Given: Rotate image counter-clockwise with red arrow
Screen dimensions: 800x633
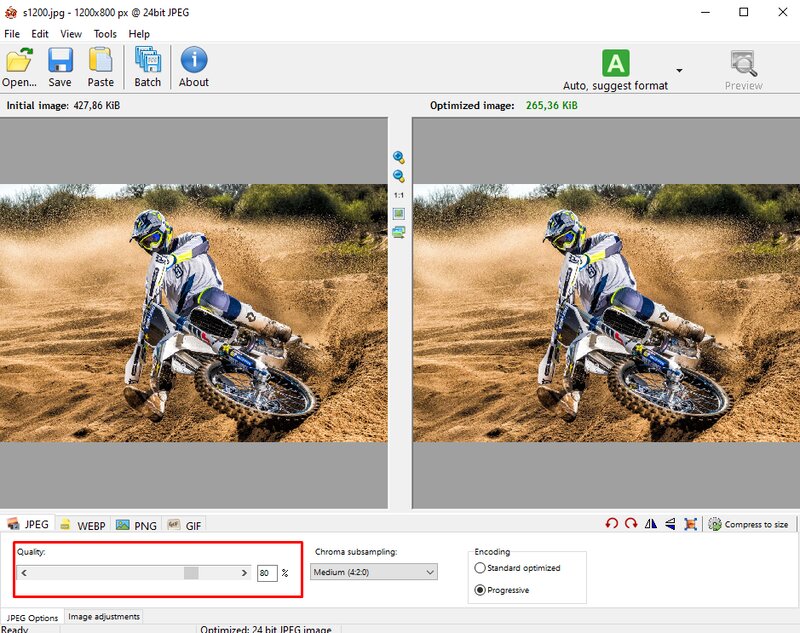Looking at the screenshot, I should click(x=612, y=524).
